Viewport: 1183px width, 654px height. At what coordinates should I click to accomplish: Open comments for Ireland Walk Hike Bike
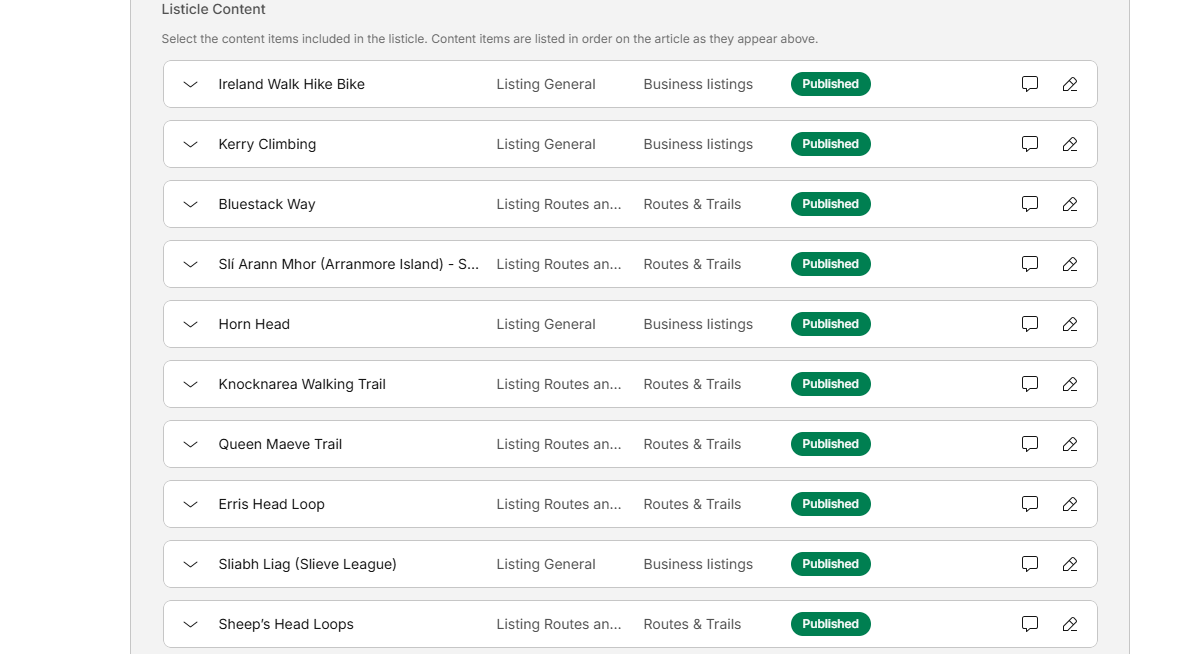(1030, 84)
